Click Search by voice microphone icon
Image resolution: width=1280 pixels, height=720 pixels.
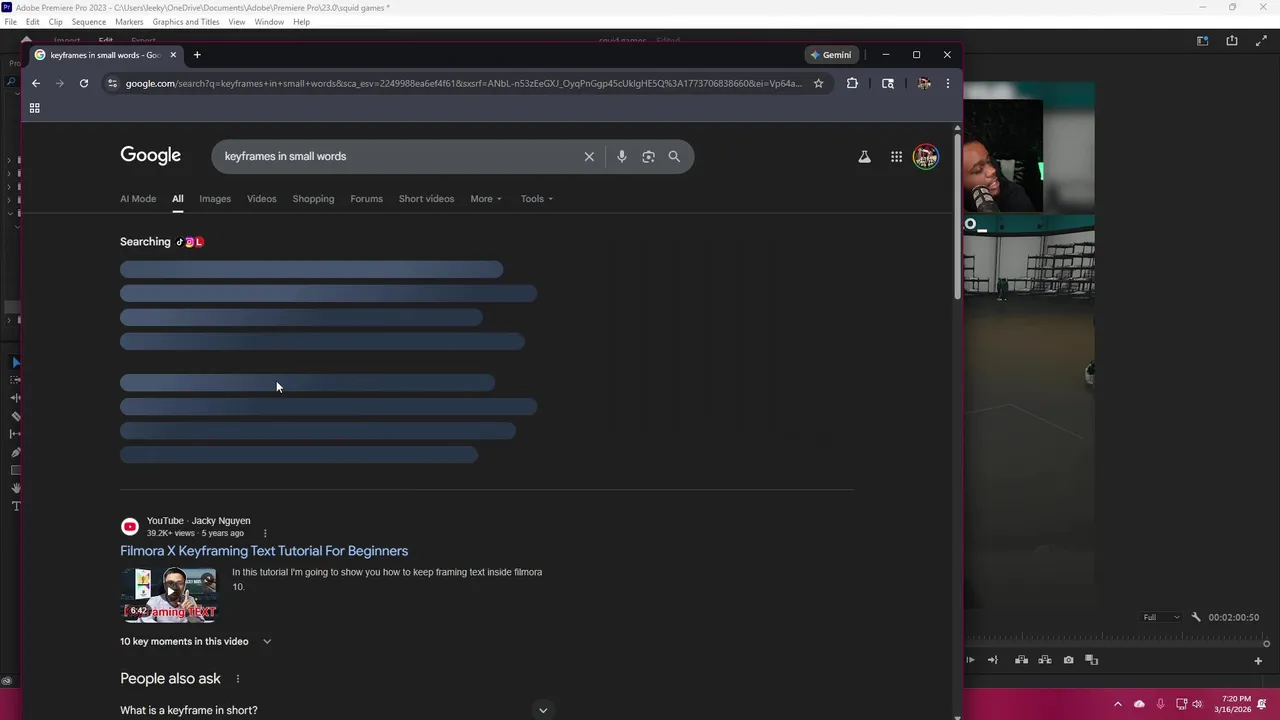(621, 156)
